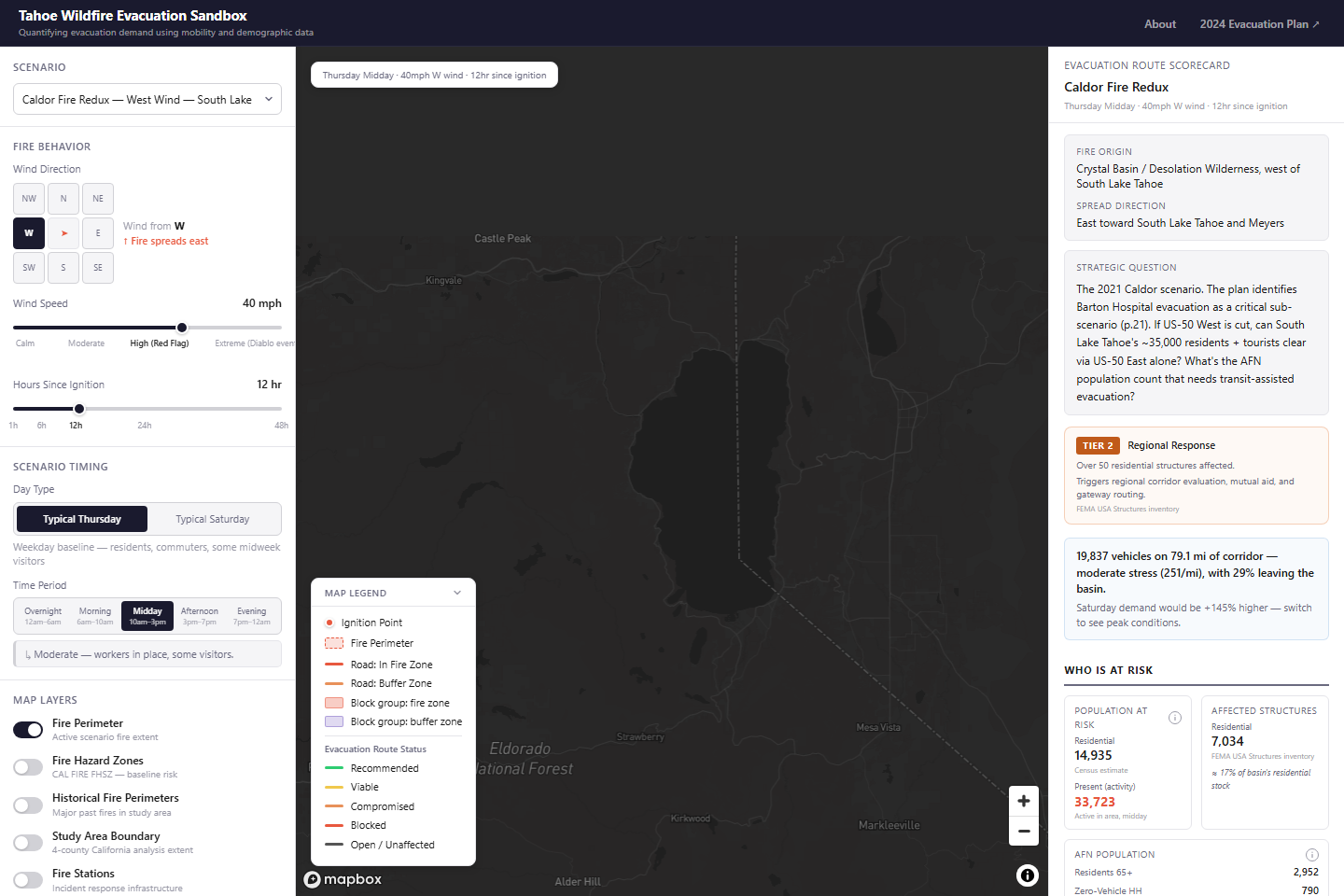This screenshot has height=896, width=1344.
Task: Open the scenario dropdown
Action: point(147,100)
